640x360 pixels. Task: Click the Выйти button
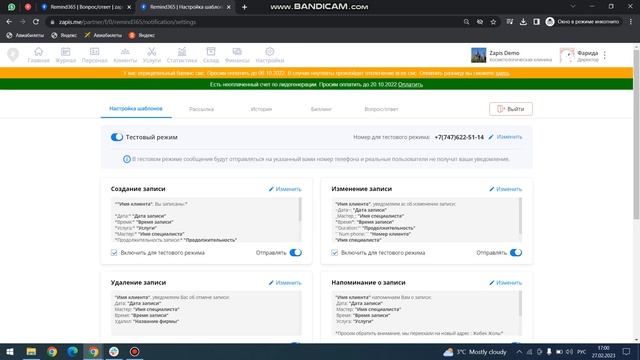pyautogui.click(x=511, y=109)
